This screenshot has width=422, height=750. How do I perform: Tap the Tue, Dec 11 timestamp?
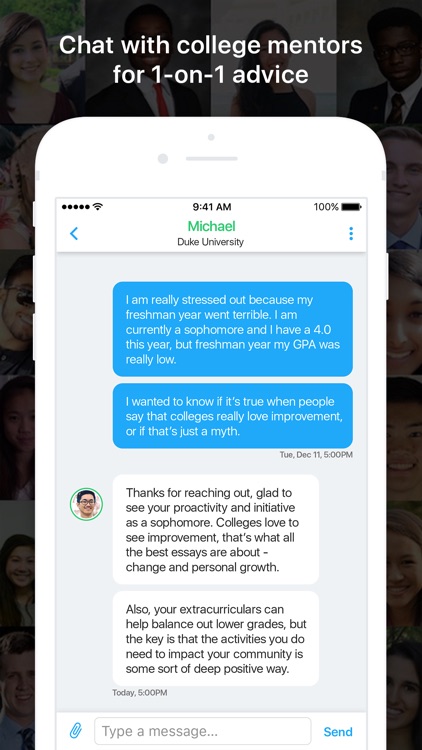coord(316,455)
